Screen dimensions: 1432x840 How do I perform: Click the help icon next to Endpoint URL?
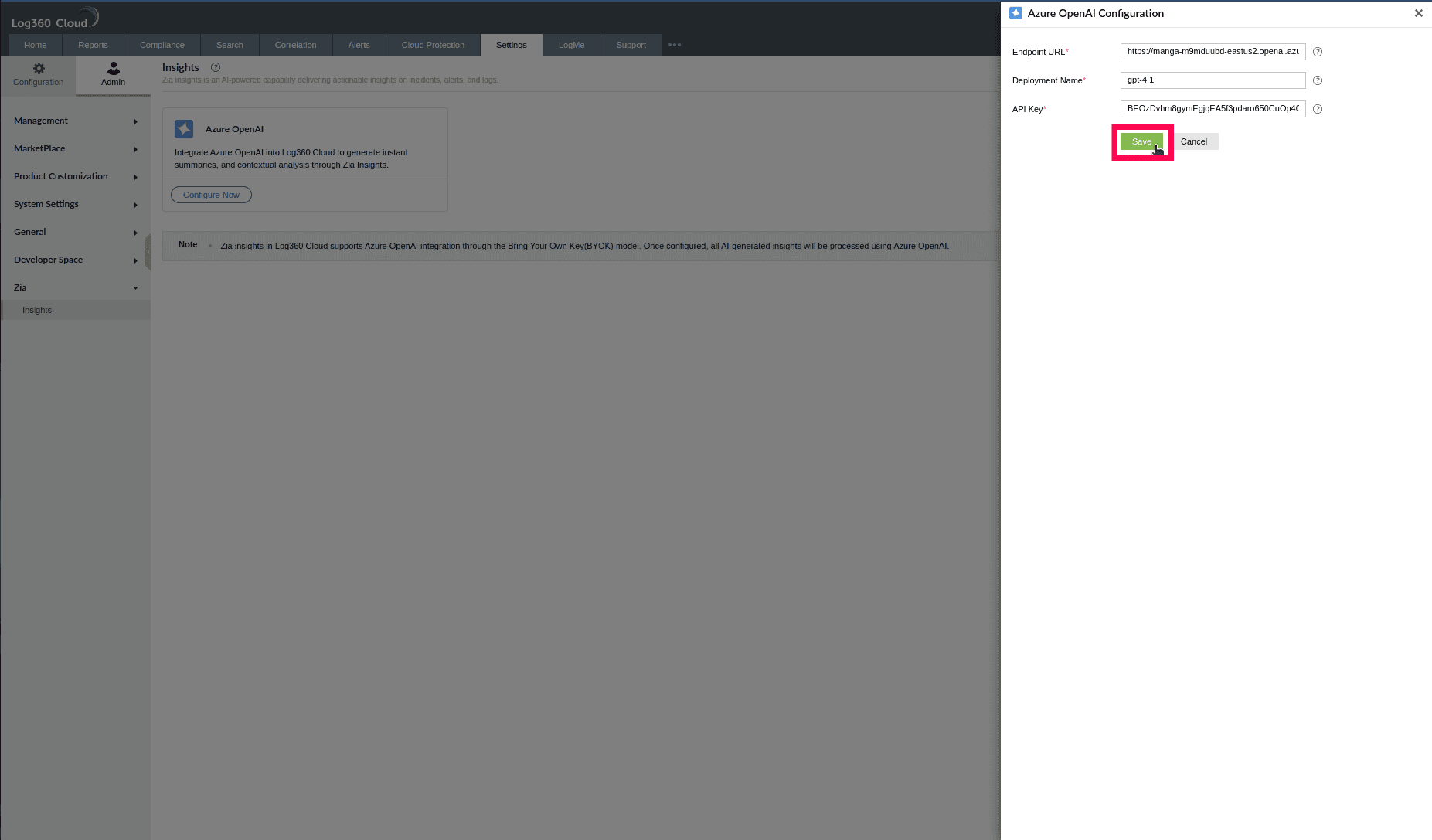[1318, 52]
